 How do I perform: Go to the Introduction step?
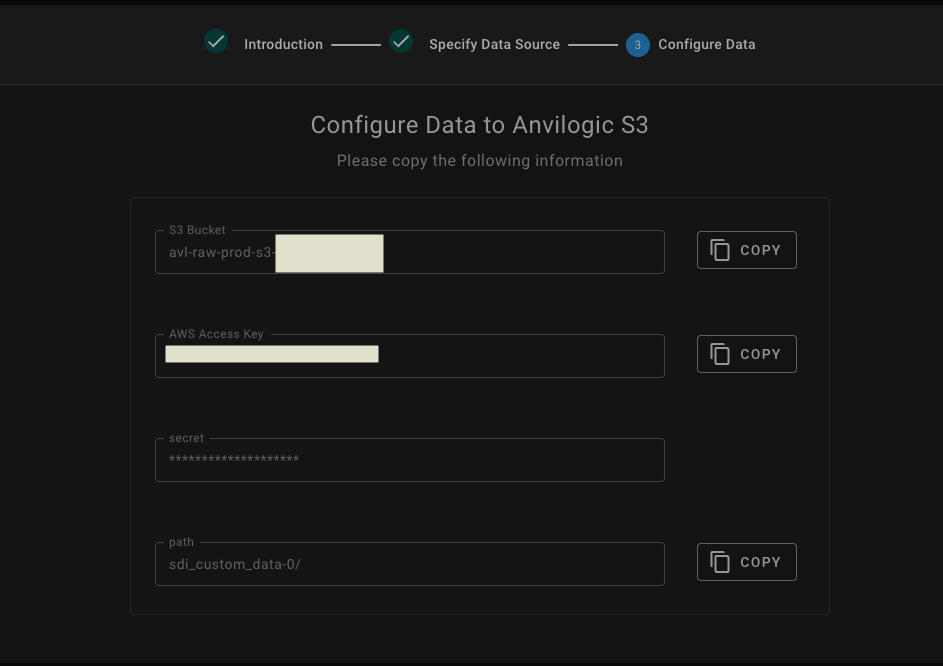(283, 45)
